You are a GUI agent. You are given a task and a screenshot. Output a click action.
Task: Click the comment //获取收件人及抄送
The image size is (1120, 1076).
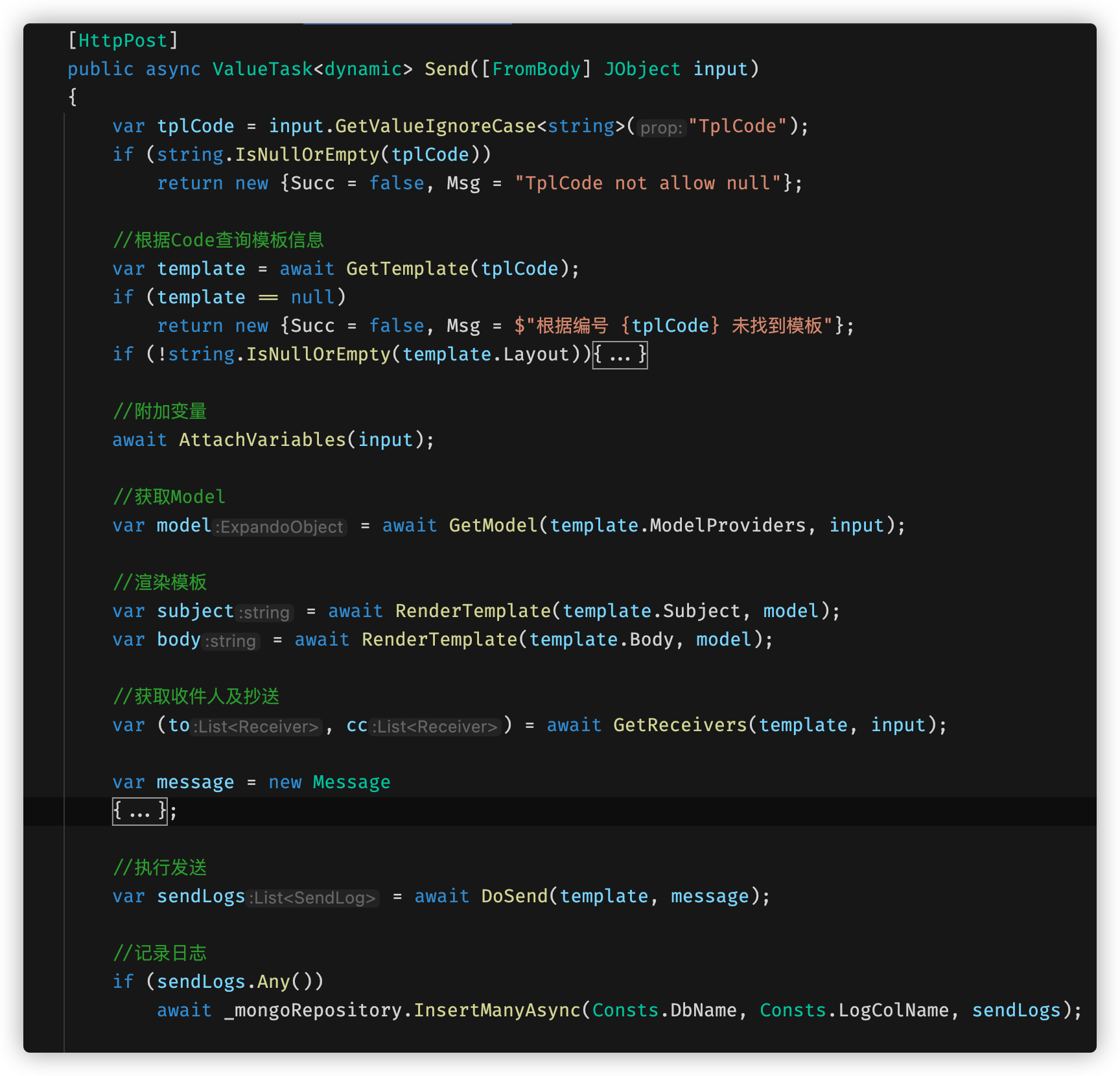[196, 697]
